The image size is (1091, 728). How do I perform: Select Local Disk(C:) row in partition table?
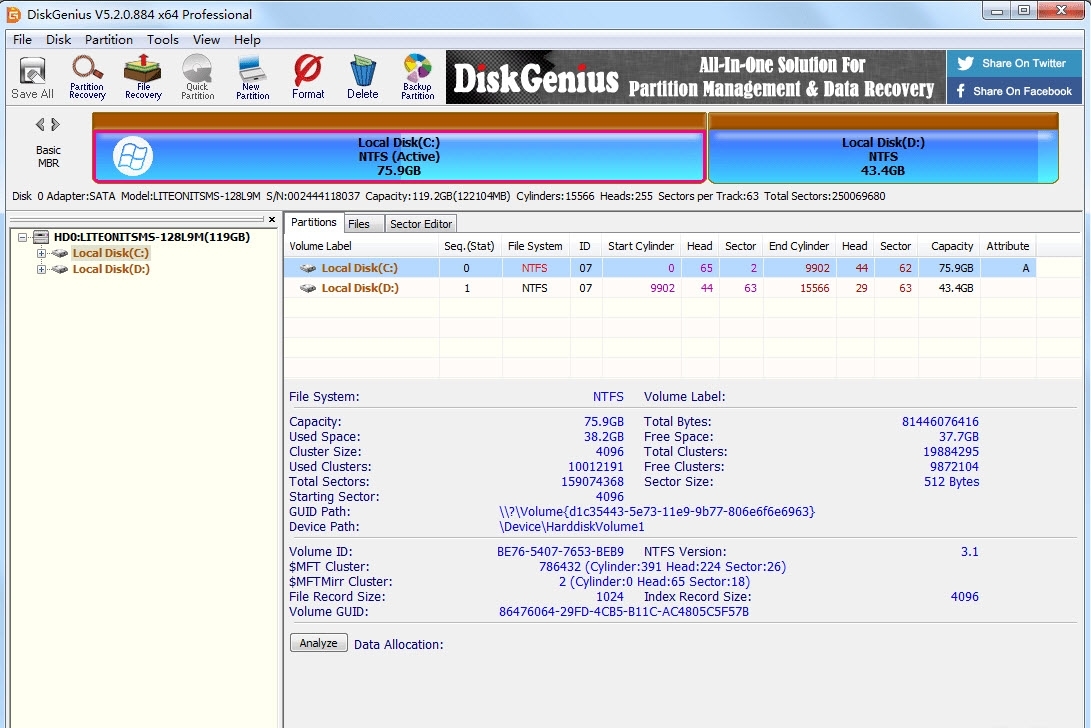coord(660,268)
